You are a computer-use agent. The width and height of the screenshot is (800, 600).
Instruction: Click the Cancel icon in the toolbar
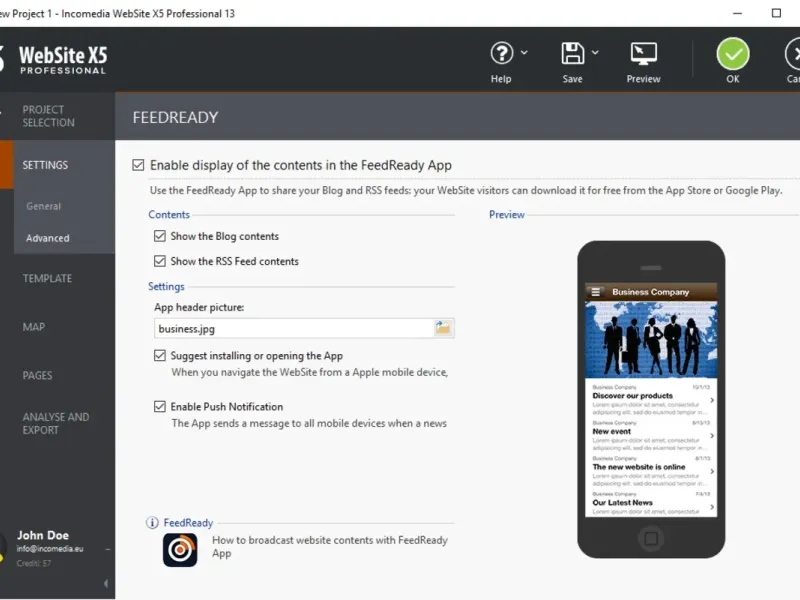tap(792, 54)
